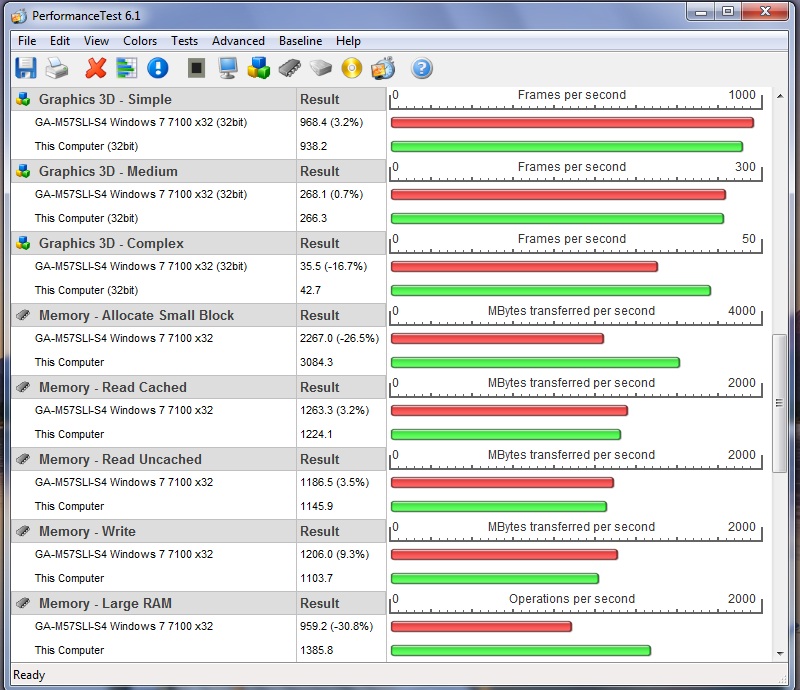800x690 pixels.
Task: Click the scrollbar up arrow
Action: coord(780,96)
